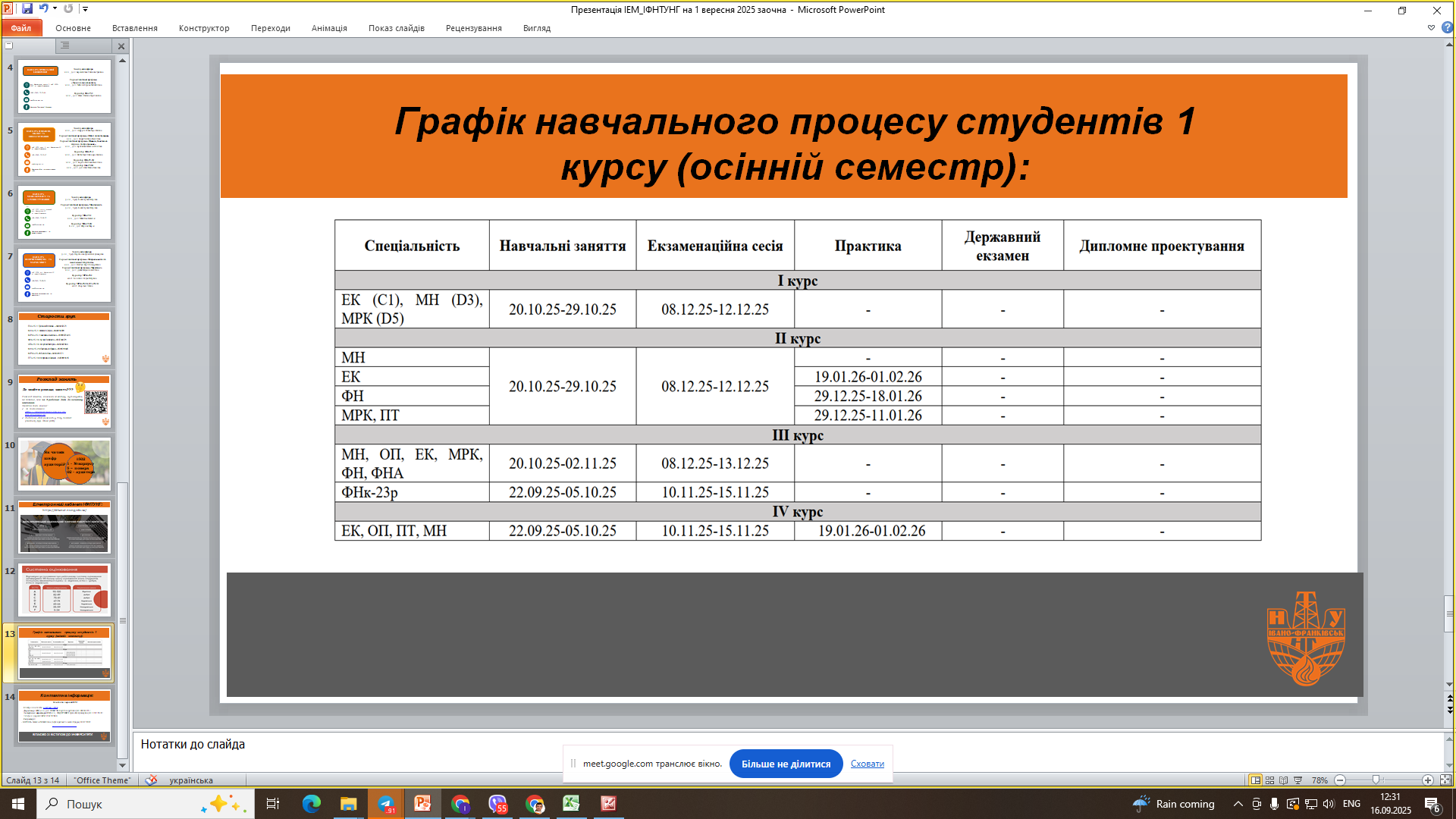The width and height of the screenshot is (1456, 819).
Task: Expand the ribbon using chevron arrow
Action: pyautogui.click(x=1431, y=28)
